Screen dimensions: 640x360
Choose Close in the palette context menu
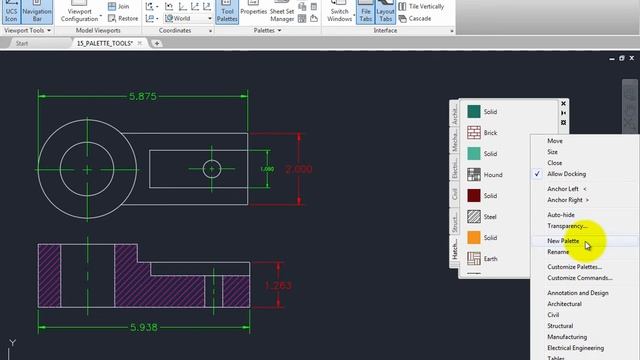[x=555, y=163]
